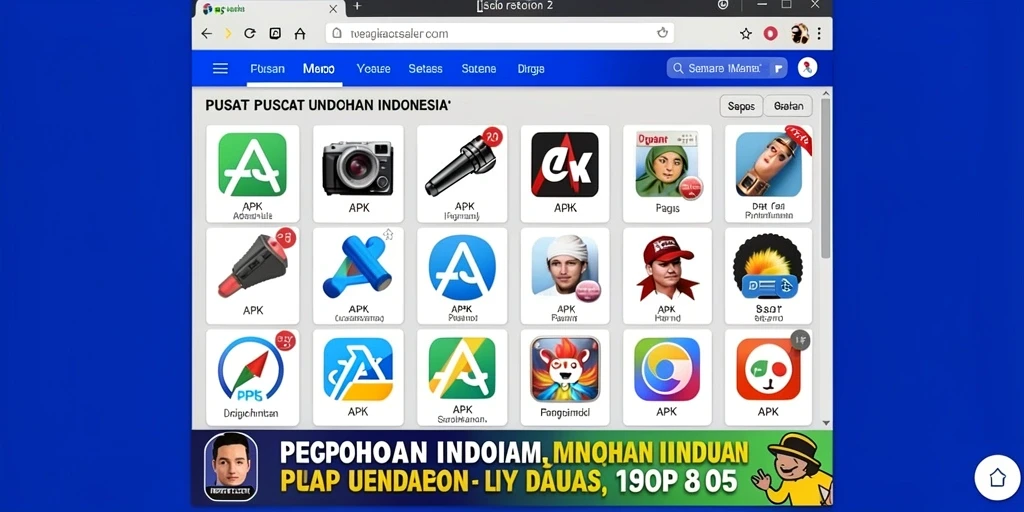Click the floating home button
The height and width of the screenshot is (512, 1024).
point(997,477)
